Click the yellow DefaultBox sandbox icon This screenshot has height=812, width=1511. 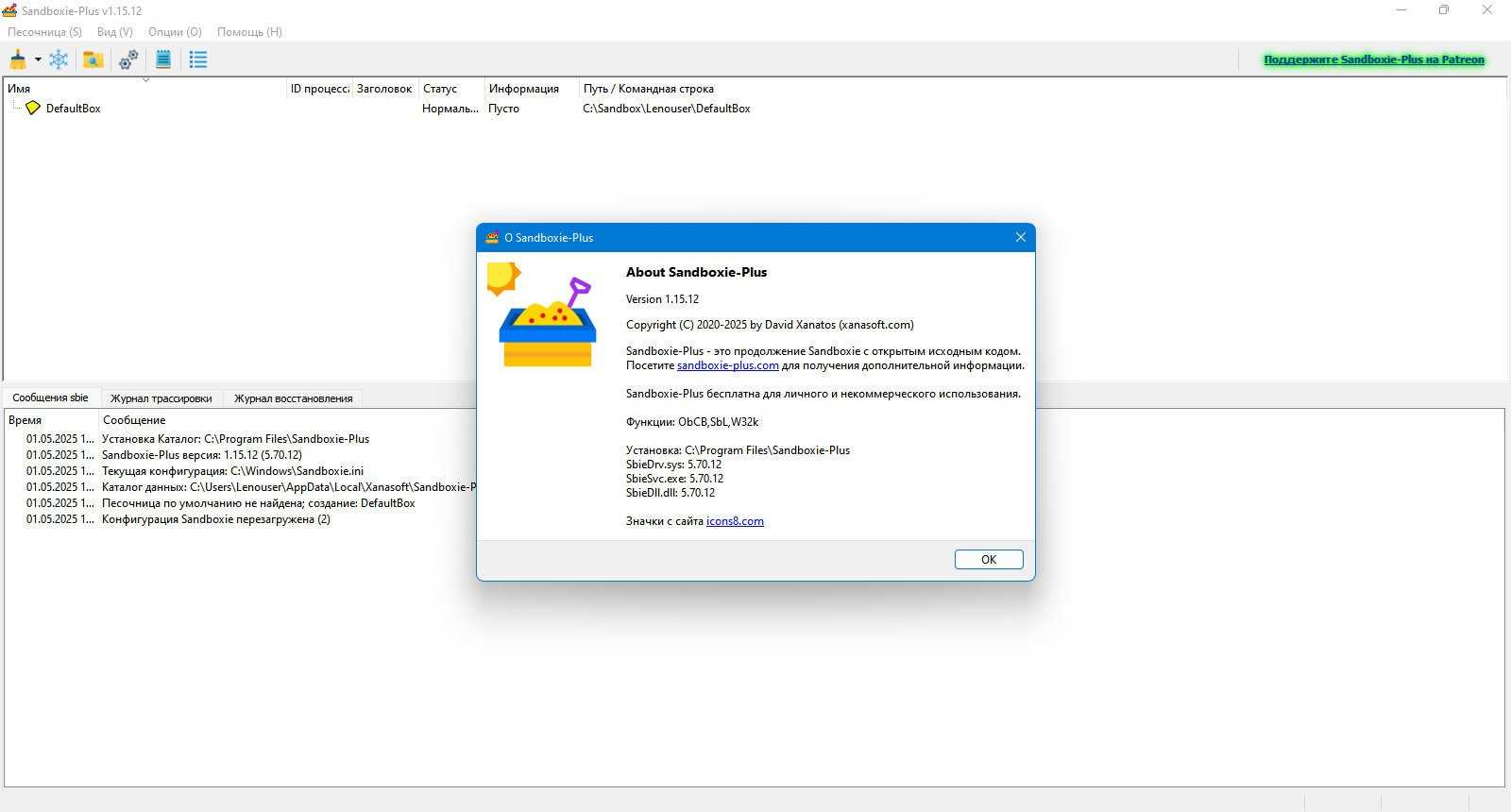click(33, 108)
